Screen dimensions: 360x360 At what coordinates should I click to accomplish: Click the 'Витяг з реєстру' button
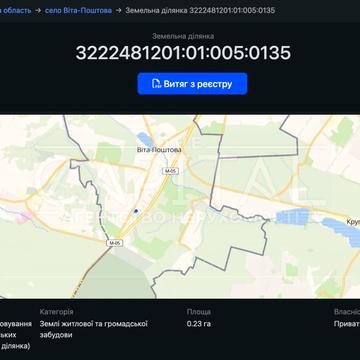(192, 84)
